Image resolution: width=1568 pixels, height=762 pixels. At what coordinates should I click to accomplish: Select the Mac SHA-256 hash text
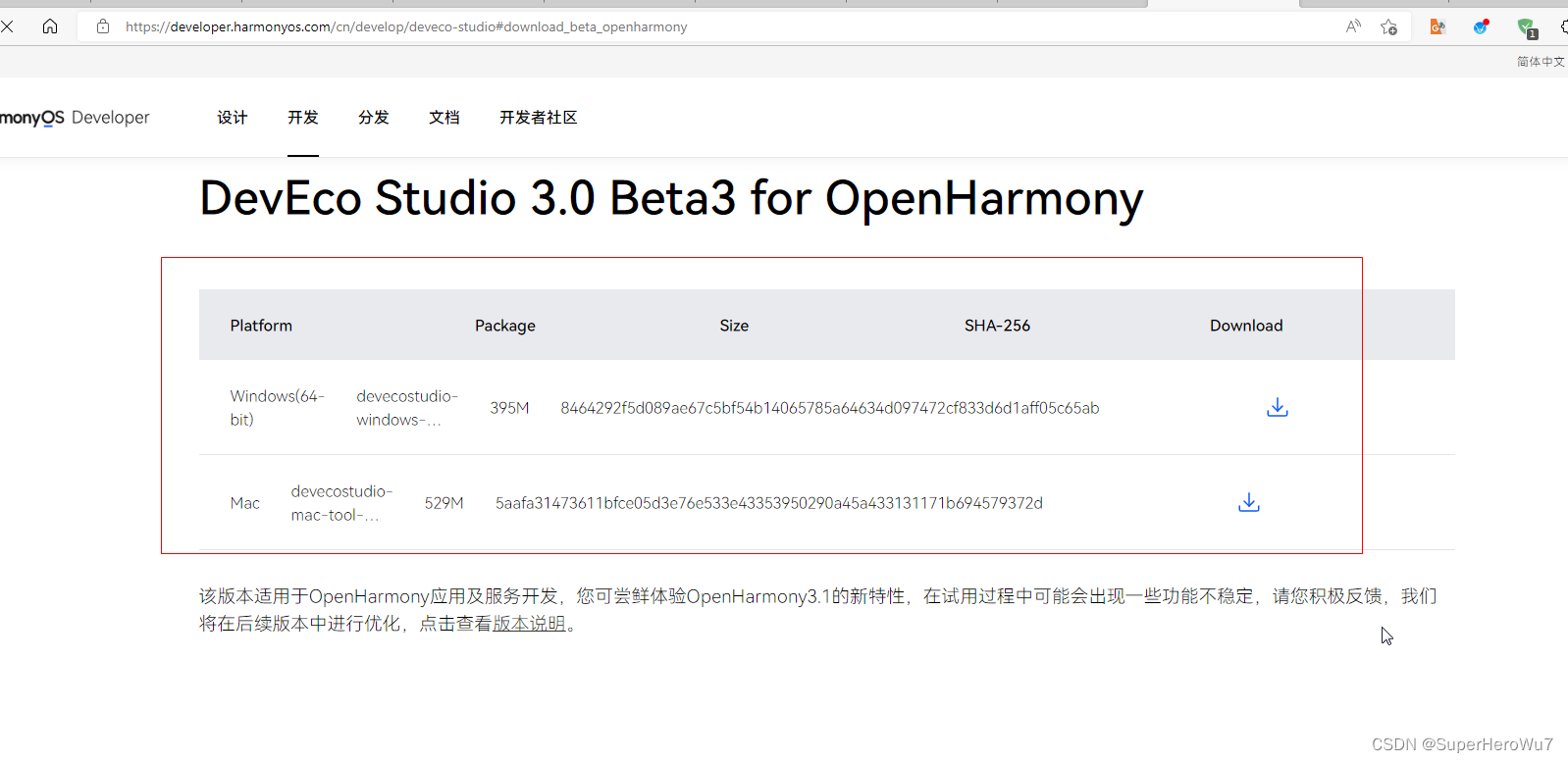pos(768,502)
